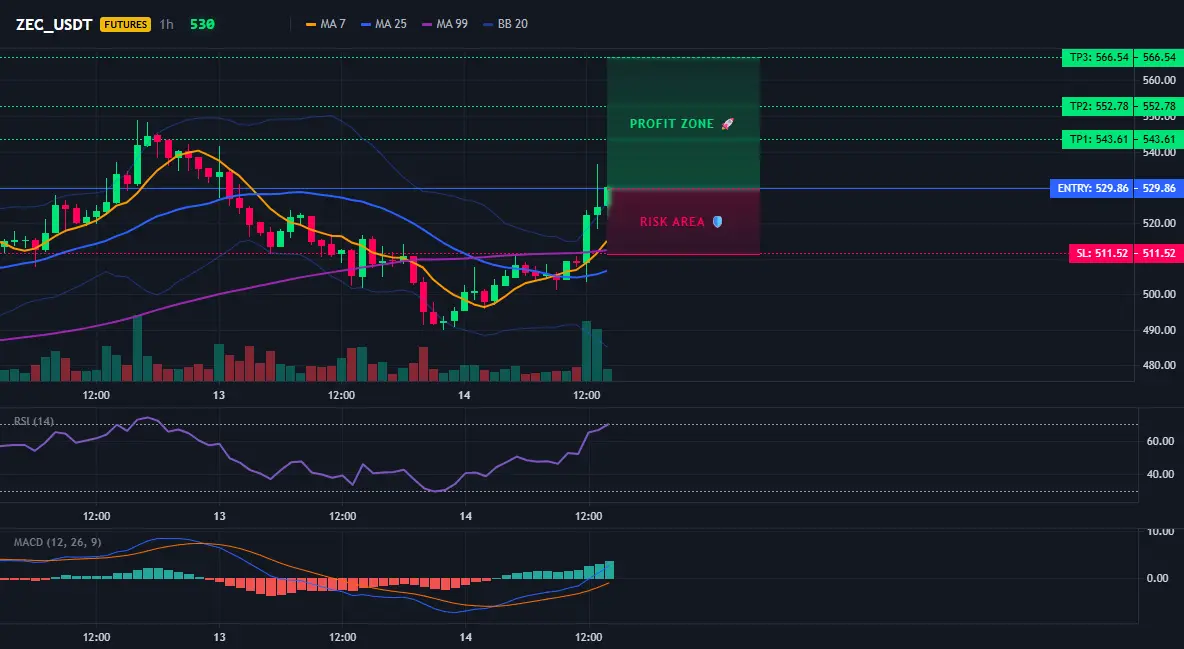
Task: Click the FUTURES badge
Action: (x=125, y=24)
